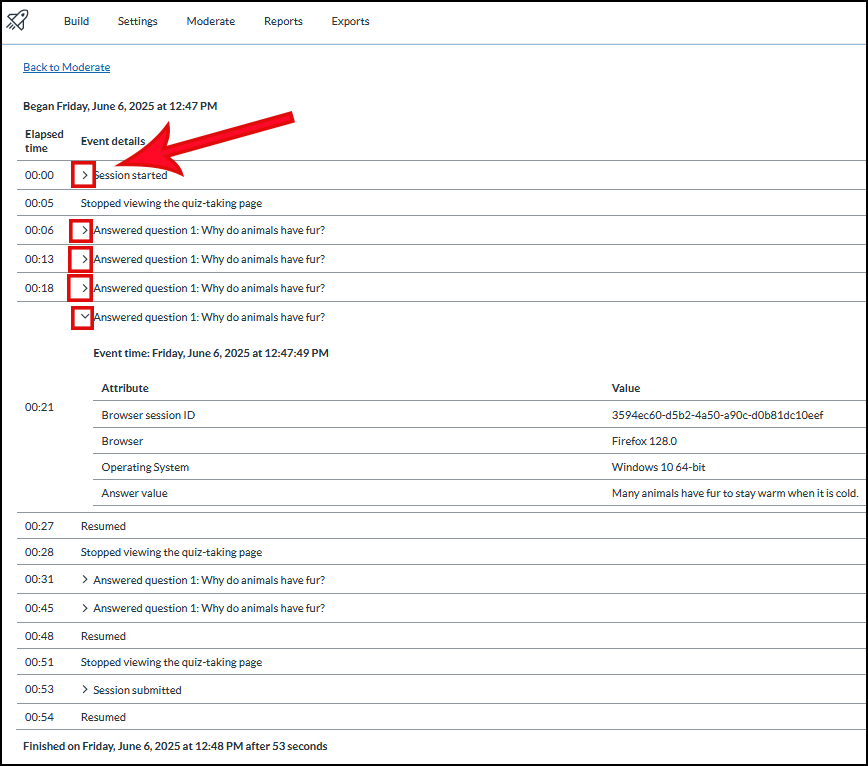Image resolution: width=868 pixels, height=766 pixels.
Task: Open the Build menu
Action: (76, 21)
